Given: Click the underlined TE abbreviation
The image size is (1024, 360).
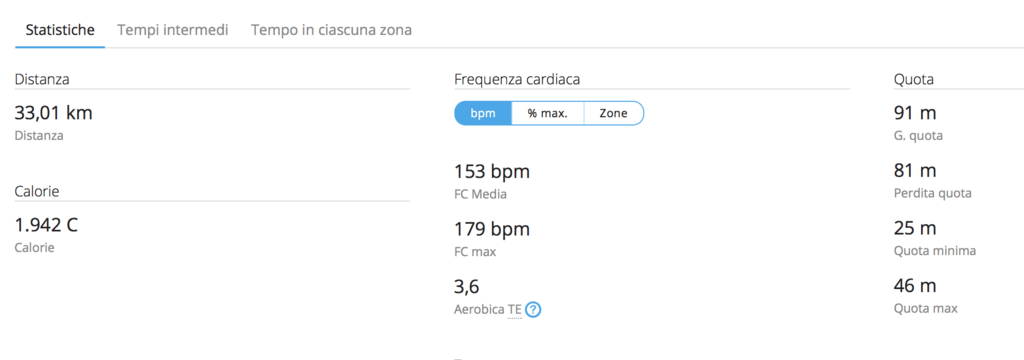Looking at the screenshot, I should pyautogui.click(x=515, y=310).
